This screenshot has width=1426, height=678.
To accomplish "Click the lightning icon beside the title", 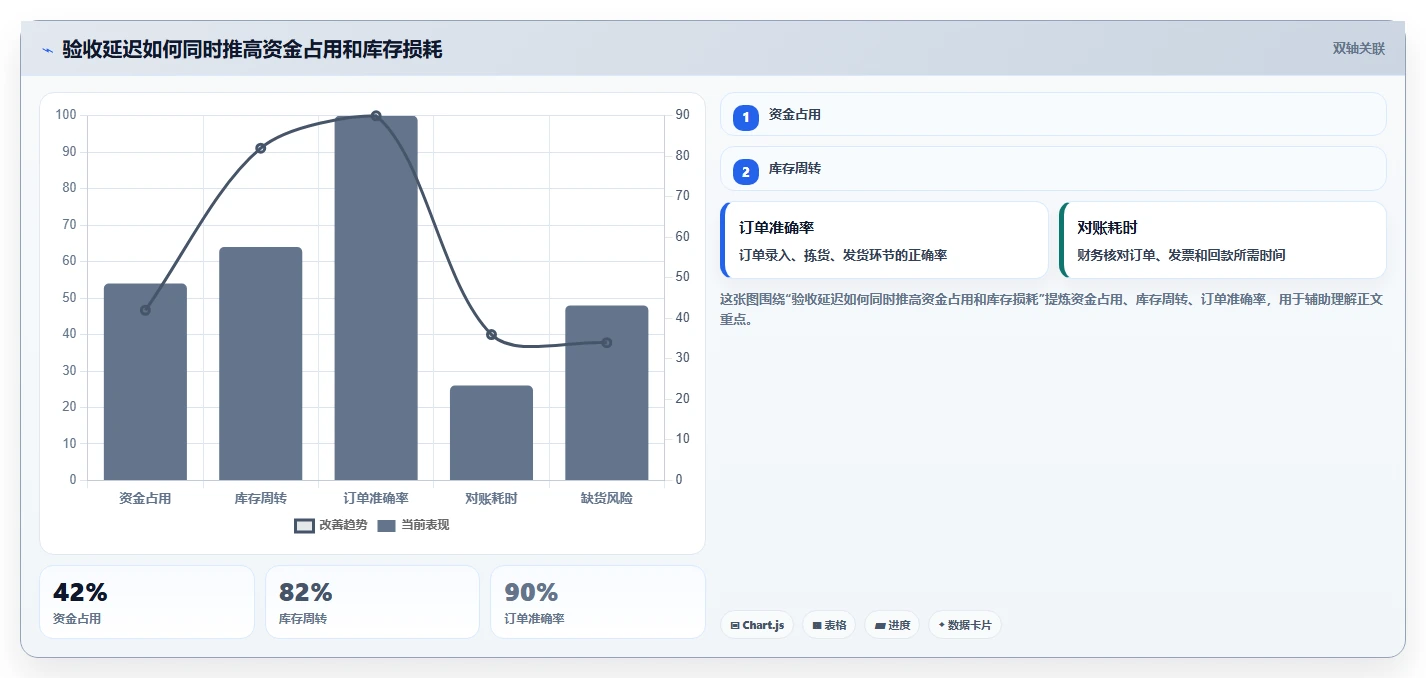I will click(47, 50).
